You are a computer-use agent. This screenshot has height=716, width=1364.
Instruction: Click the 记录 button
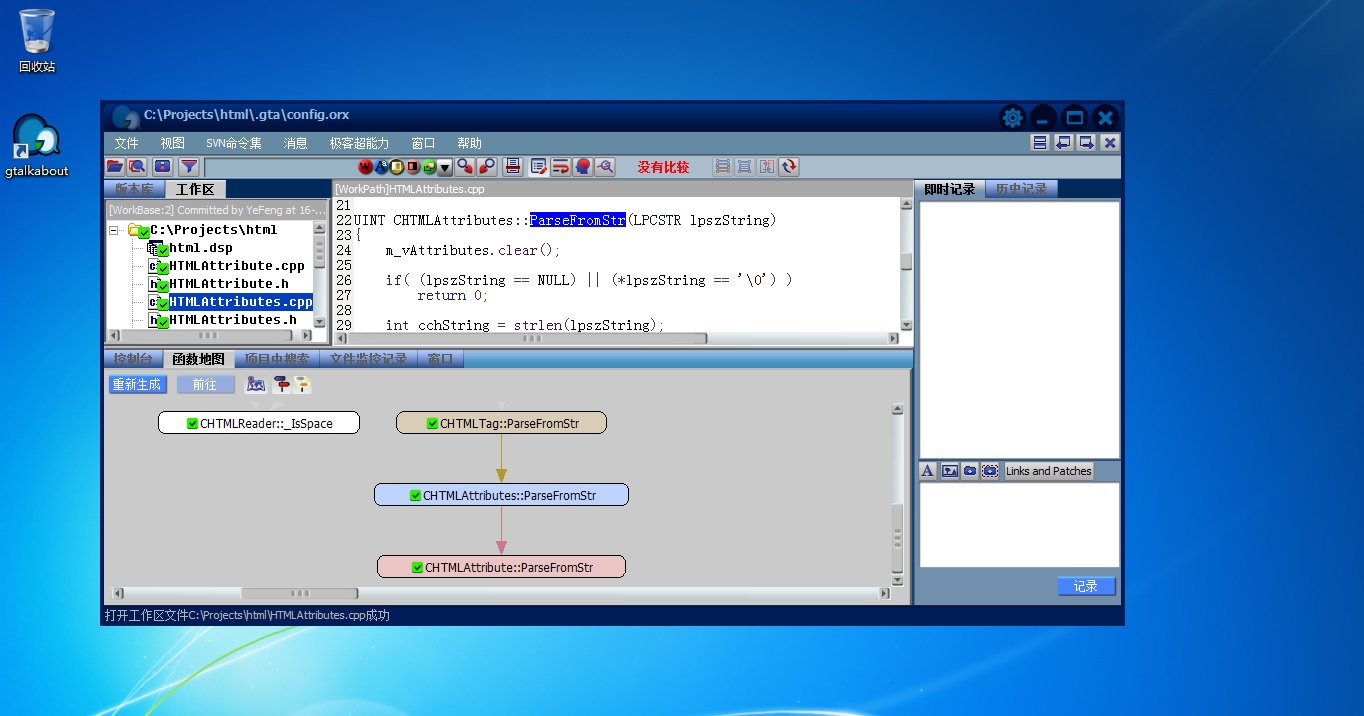tap(1086, 586)
